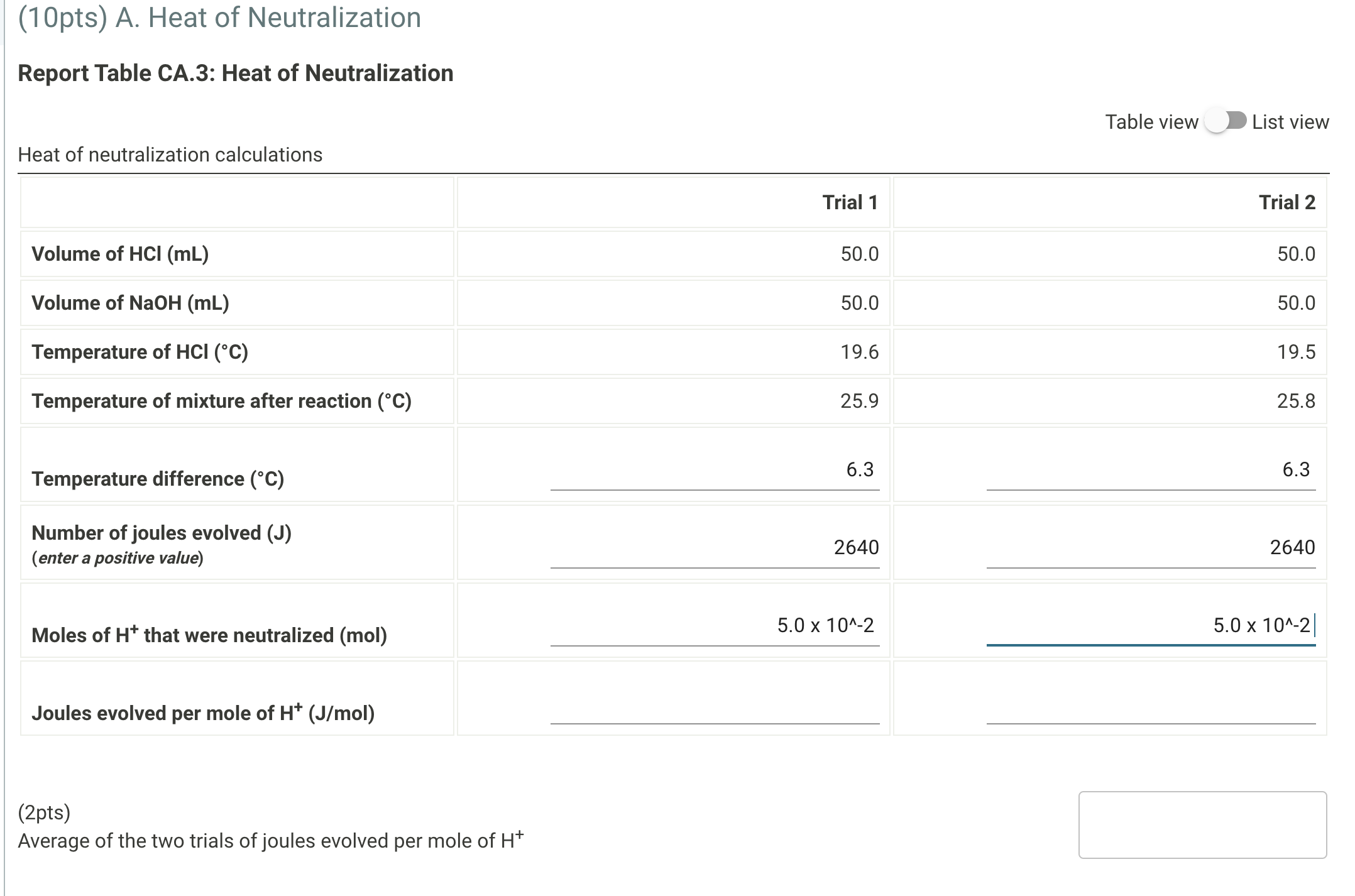
Task: Click the Trial 1 column header
Action: tap(850, 202)
